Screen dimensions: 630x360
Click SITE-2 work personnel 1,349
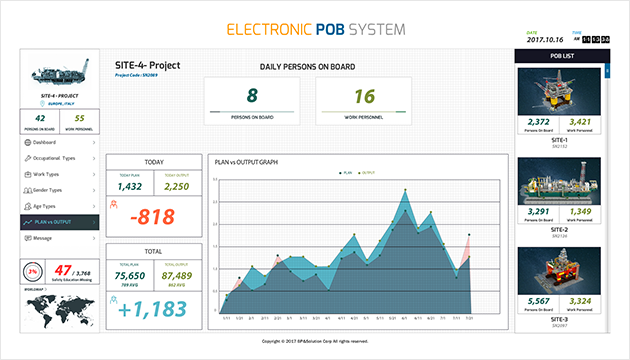click(580, 212)
